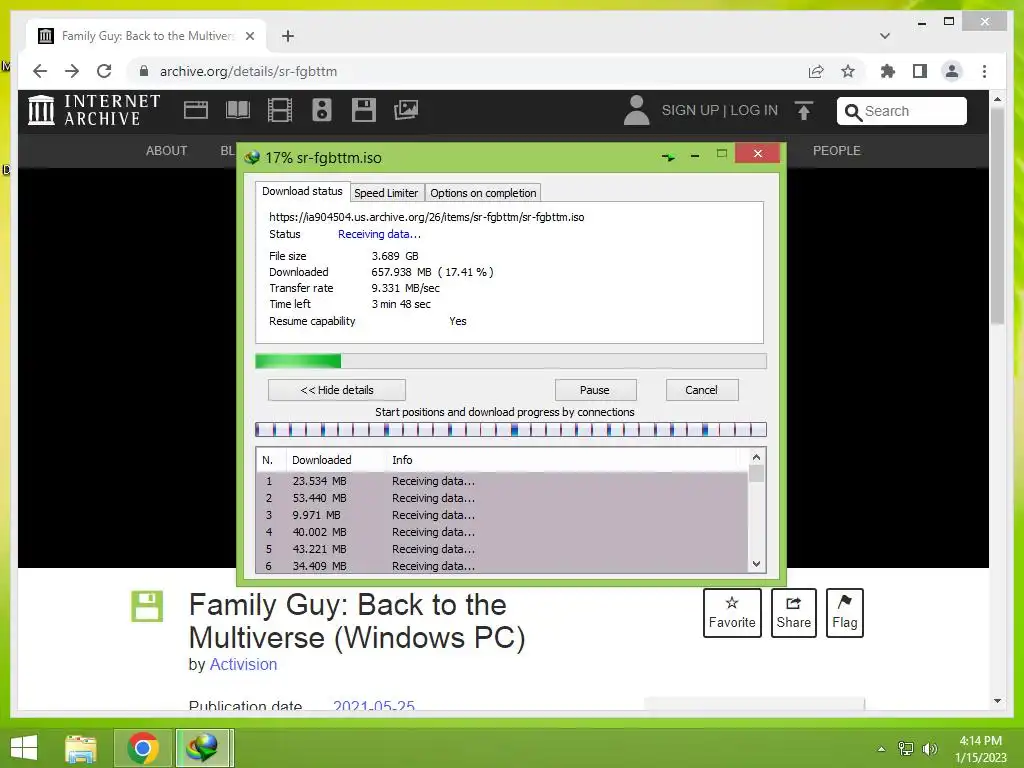This screenshot has height=768, width=1024.
Task: Click the connections list scroll down arrow
Action: click(x=756, y=564)
